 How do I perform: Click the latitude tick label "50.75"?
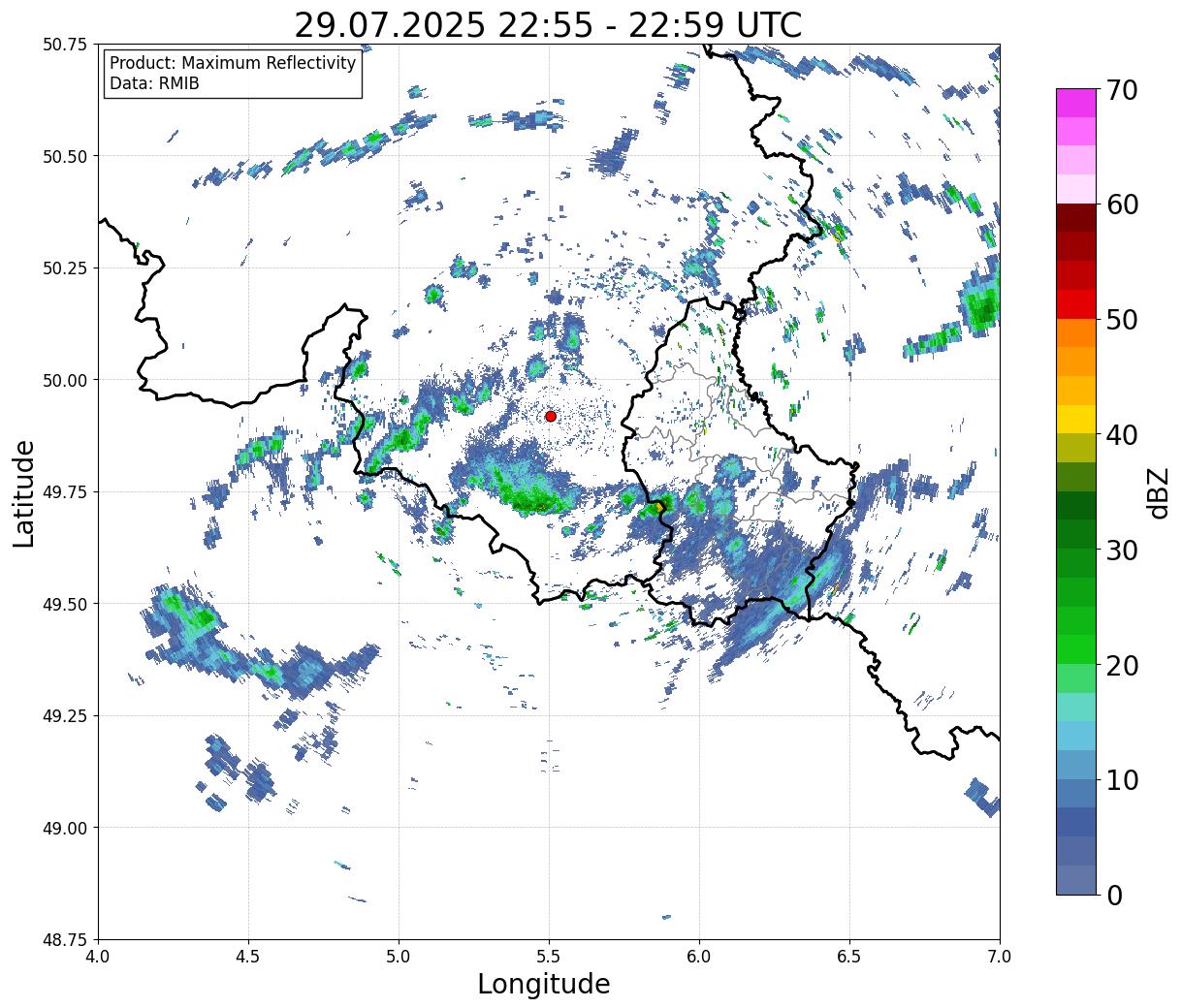[64, 45]
